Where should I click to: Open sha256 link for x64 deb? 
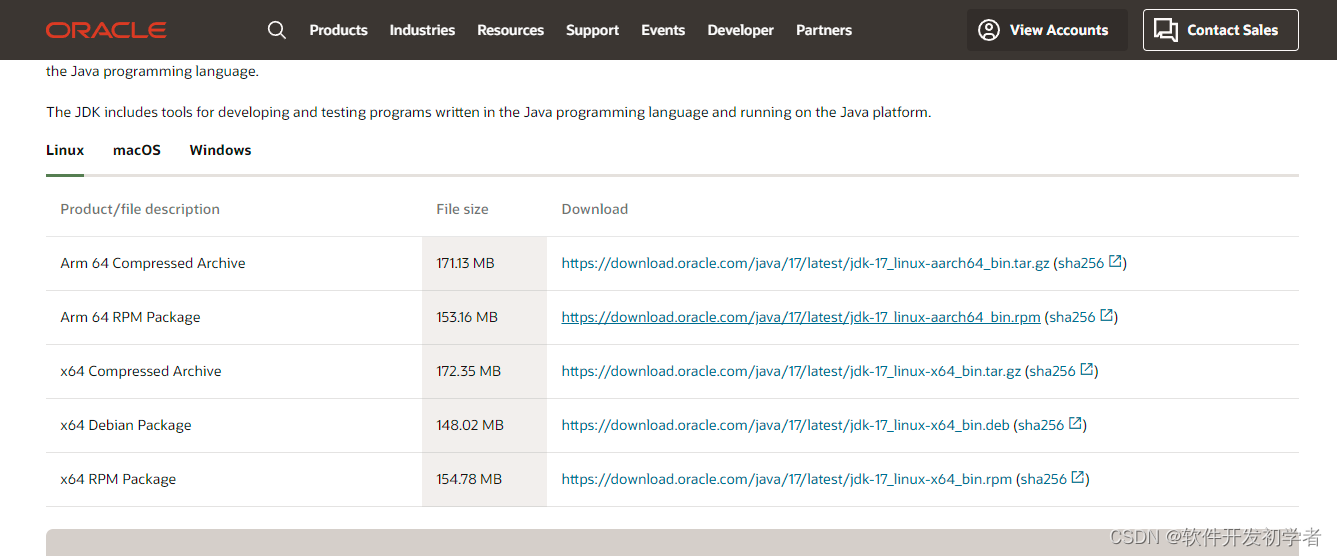(x=1041, y=425)
